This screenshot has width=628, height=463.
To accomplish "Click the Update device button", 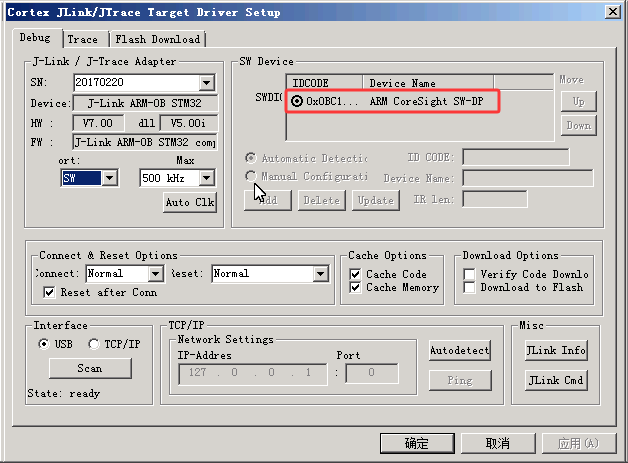I will 376,200.
